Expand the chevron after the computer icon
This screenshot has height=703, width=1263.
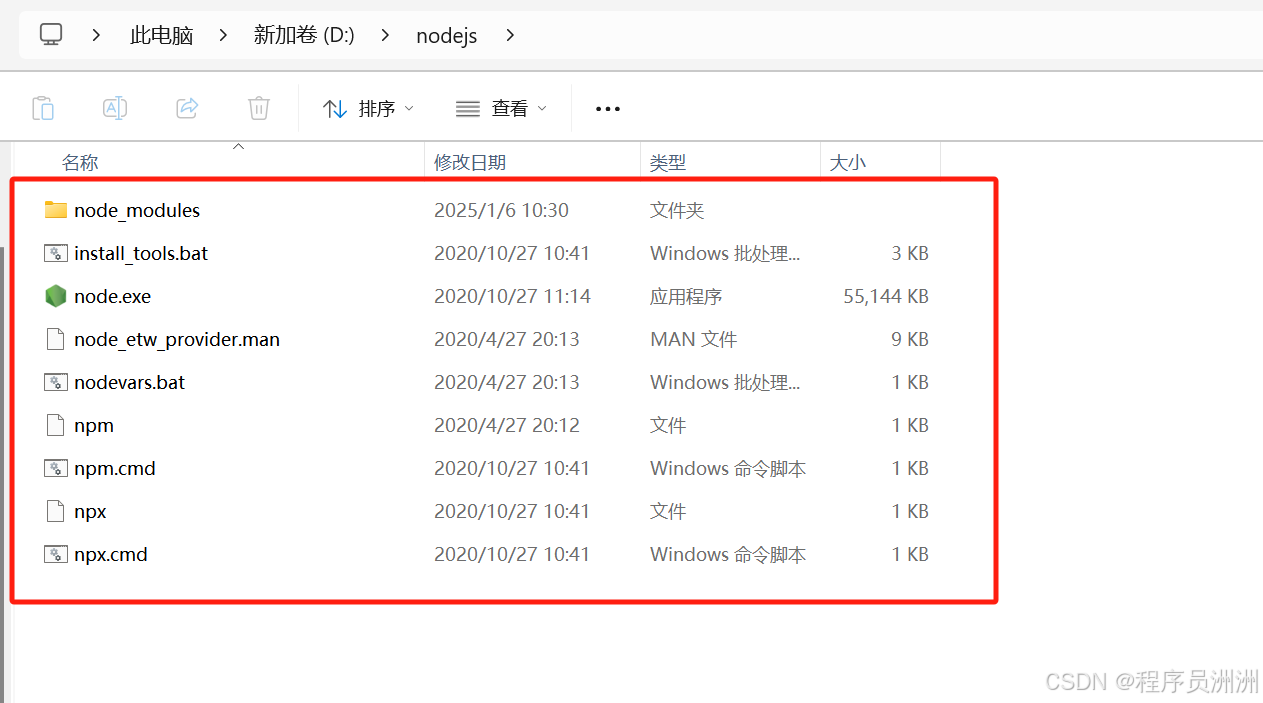tap(96, 35)
